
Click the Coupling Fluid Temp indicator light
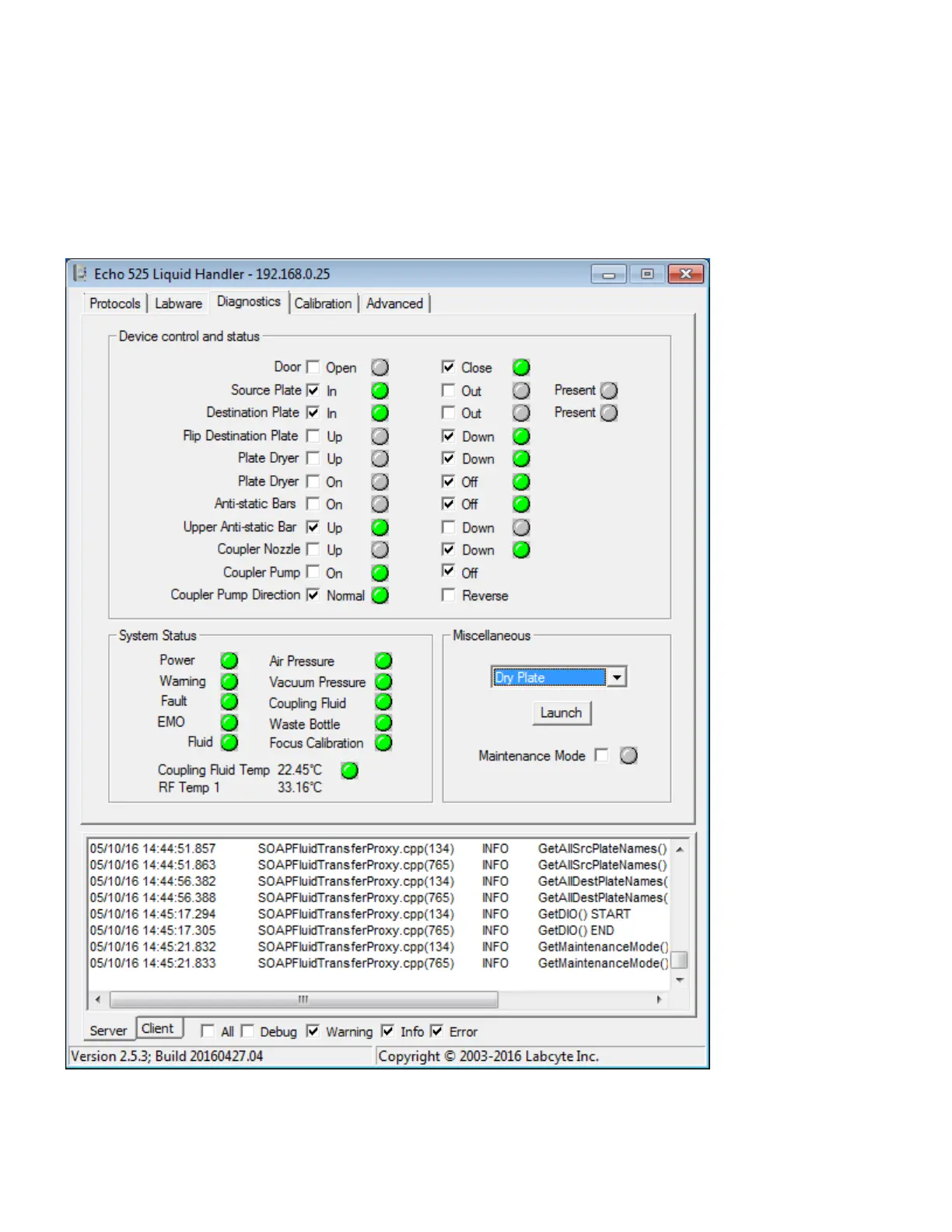350,771
